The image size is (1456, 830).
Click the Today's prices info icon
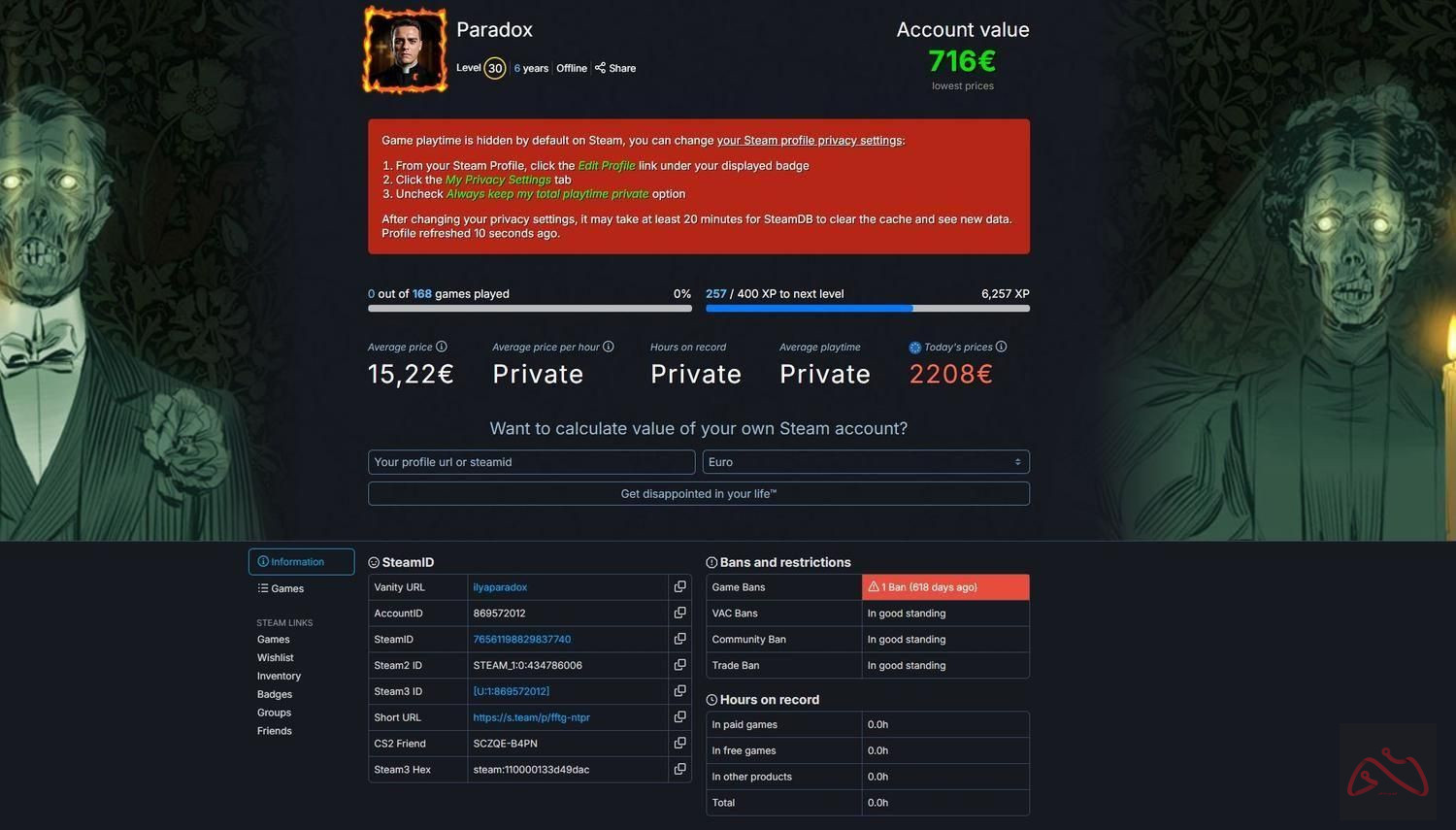(1001, 347)
